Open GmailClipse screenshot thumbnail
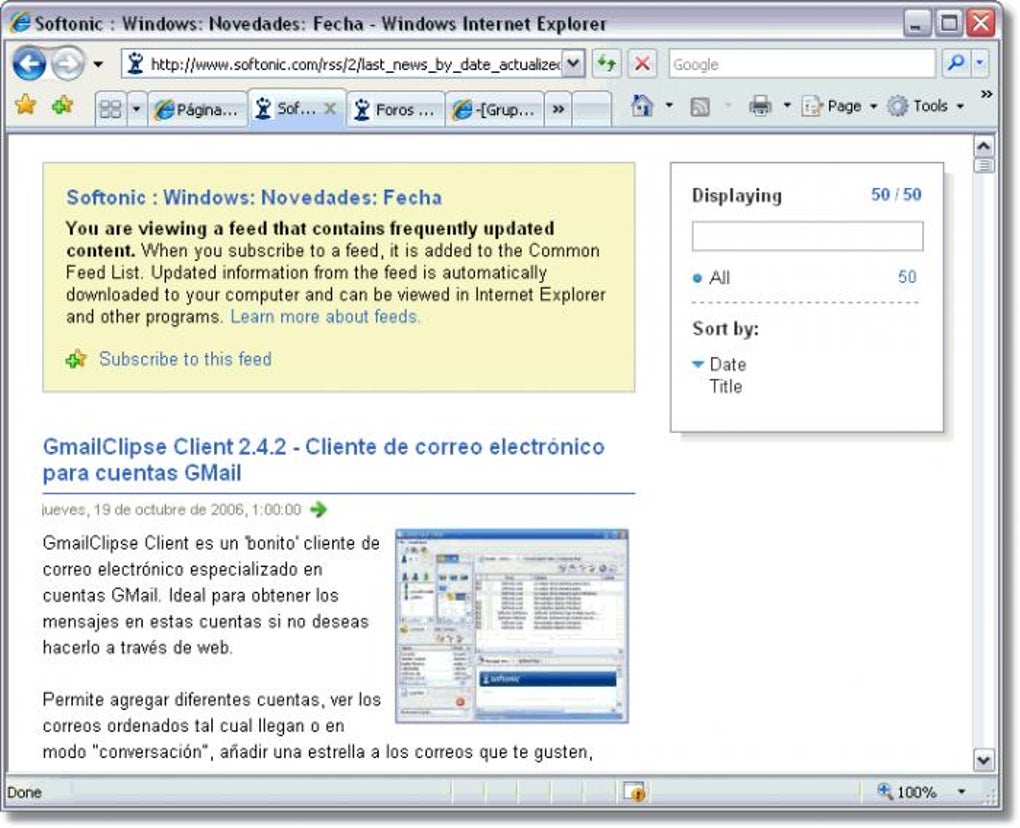Viewport: 1020px width, 828px height. [512, 626]
